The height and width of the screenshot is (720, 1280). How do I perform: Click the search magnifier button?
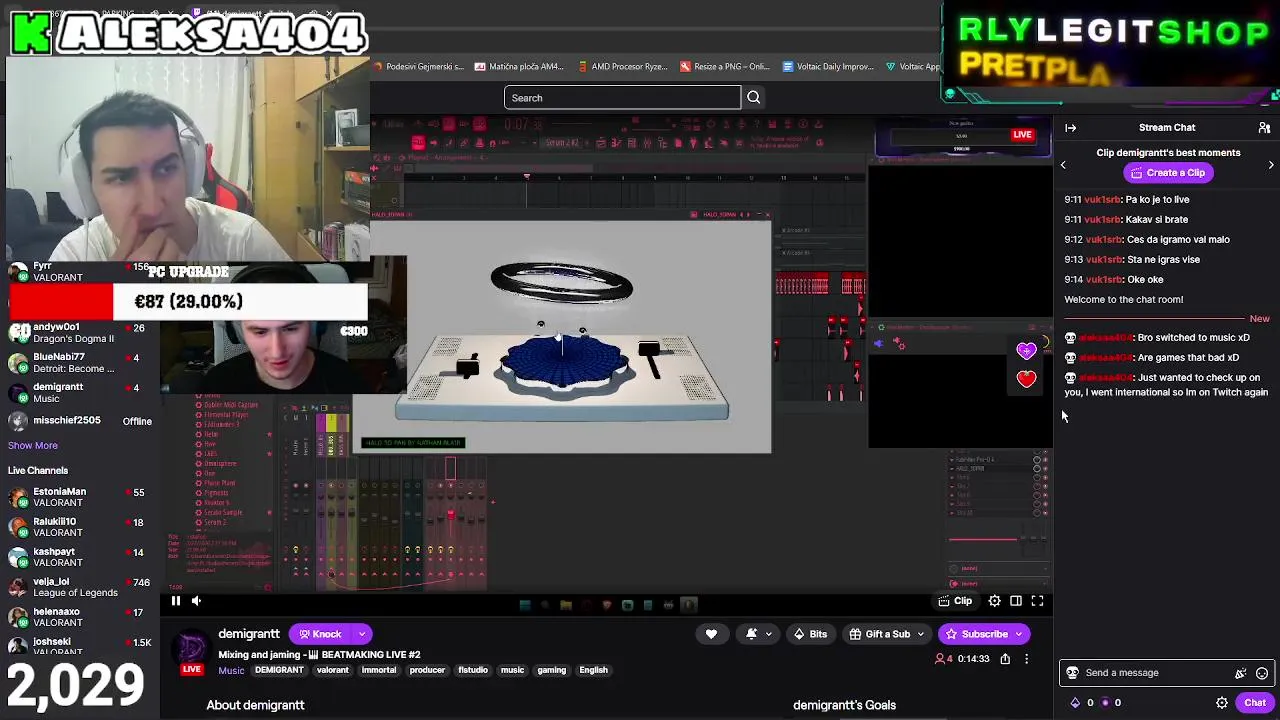(754, 98)
